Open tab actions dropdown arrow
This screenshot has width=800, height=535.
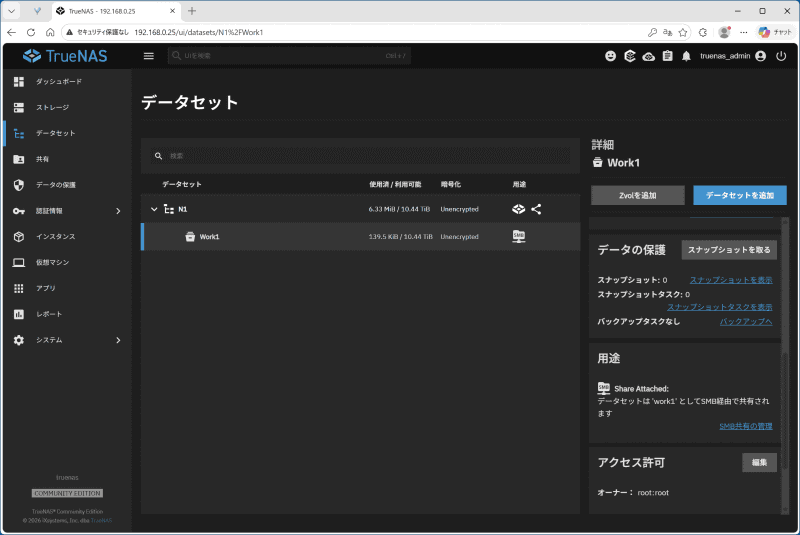click(x=11, y=11)
